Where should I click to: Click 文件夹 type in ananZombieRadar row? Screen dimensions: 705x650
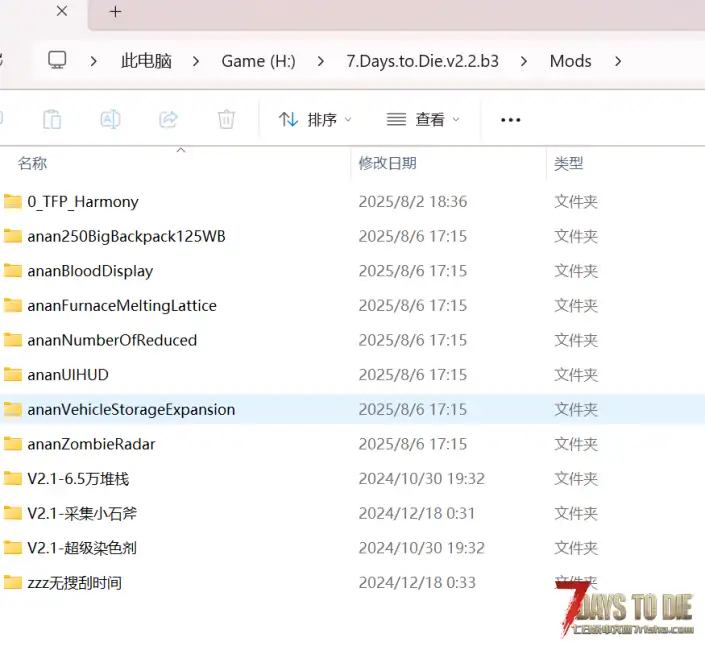pos(576,444)
